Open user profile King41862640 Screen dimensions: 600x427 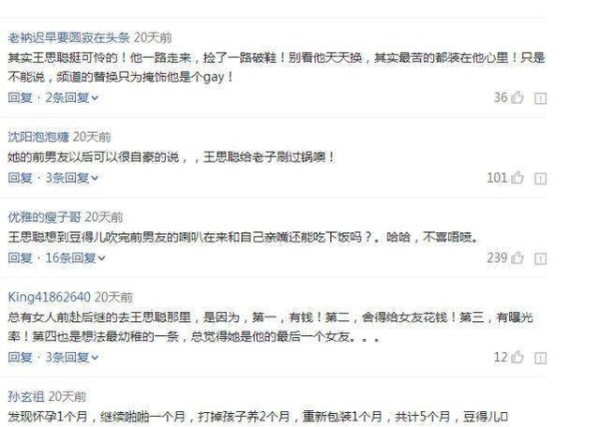(49, 297)
